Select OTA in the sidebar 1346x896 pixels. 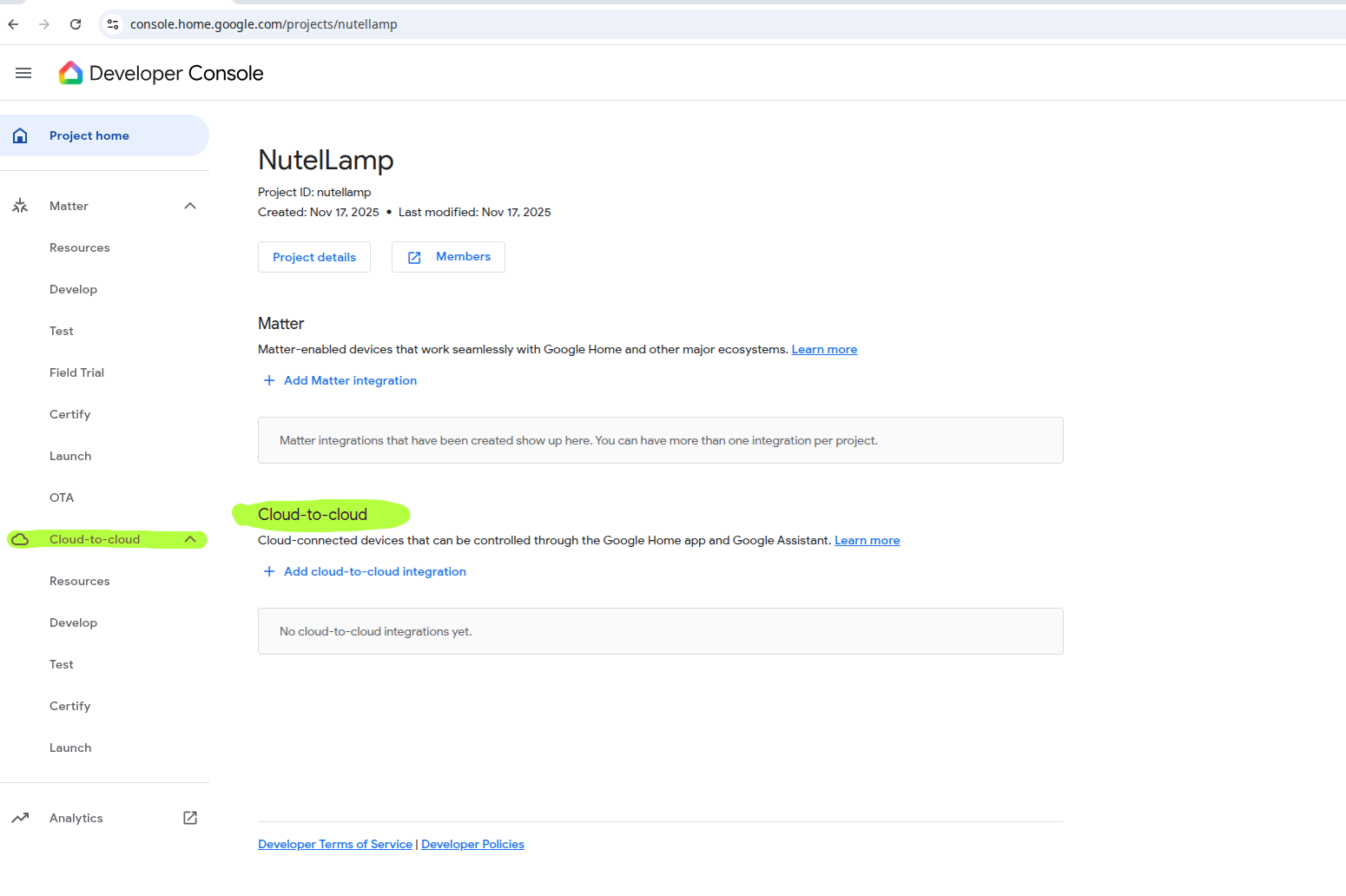[x=62, y=497]
